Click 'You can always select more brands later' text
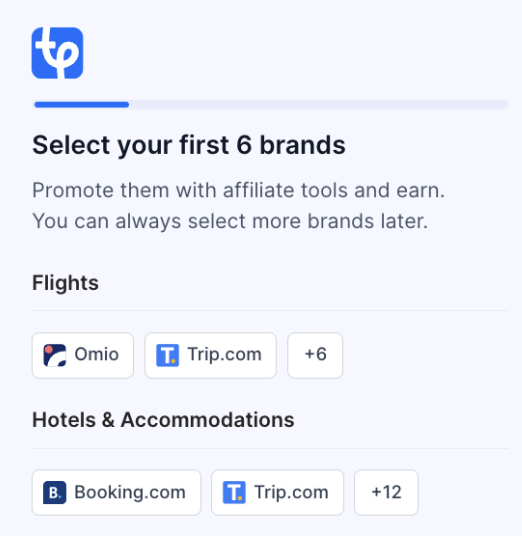 click(230, 221)
